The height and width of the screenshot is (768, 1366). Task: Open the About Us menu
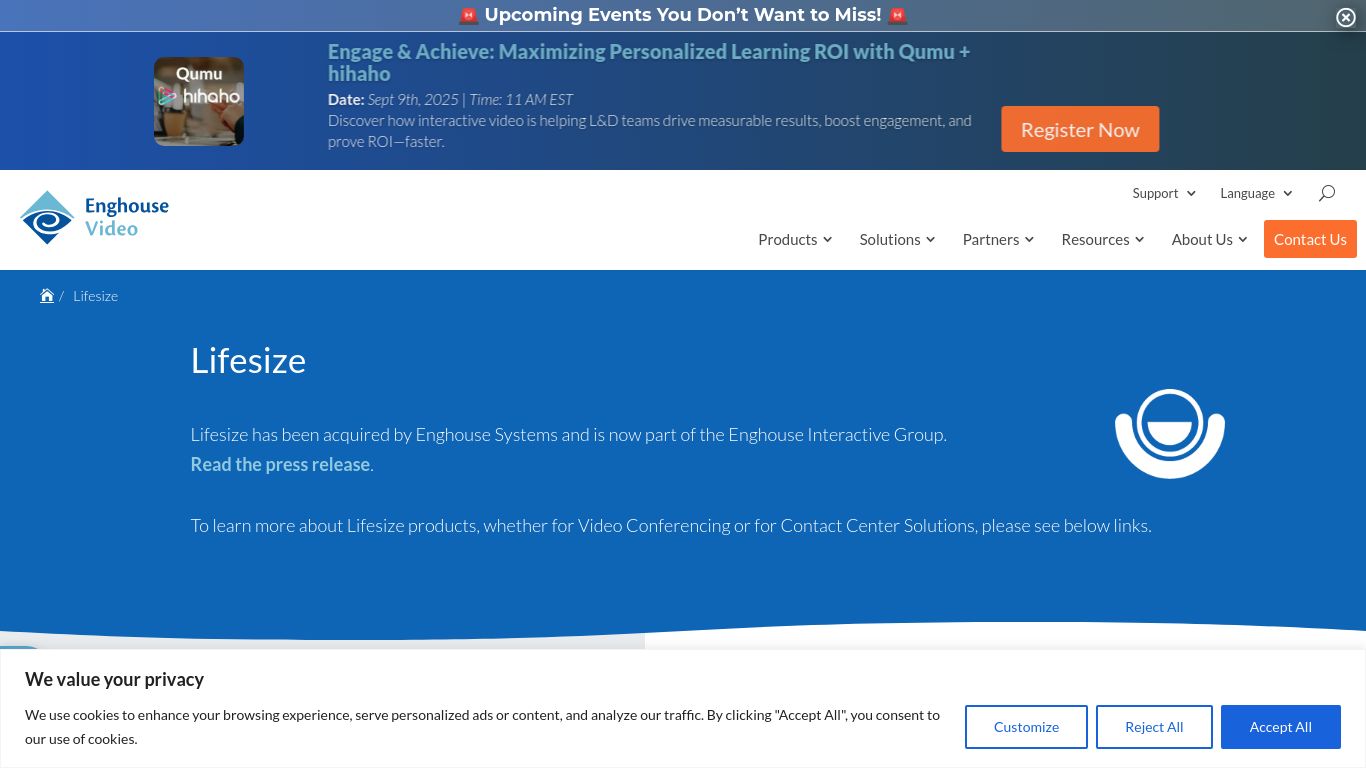click(x=1209, y=239)
